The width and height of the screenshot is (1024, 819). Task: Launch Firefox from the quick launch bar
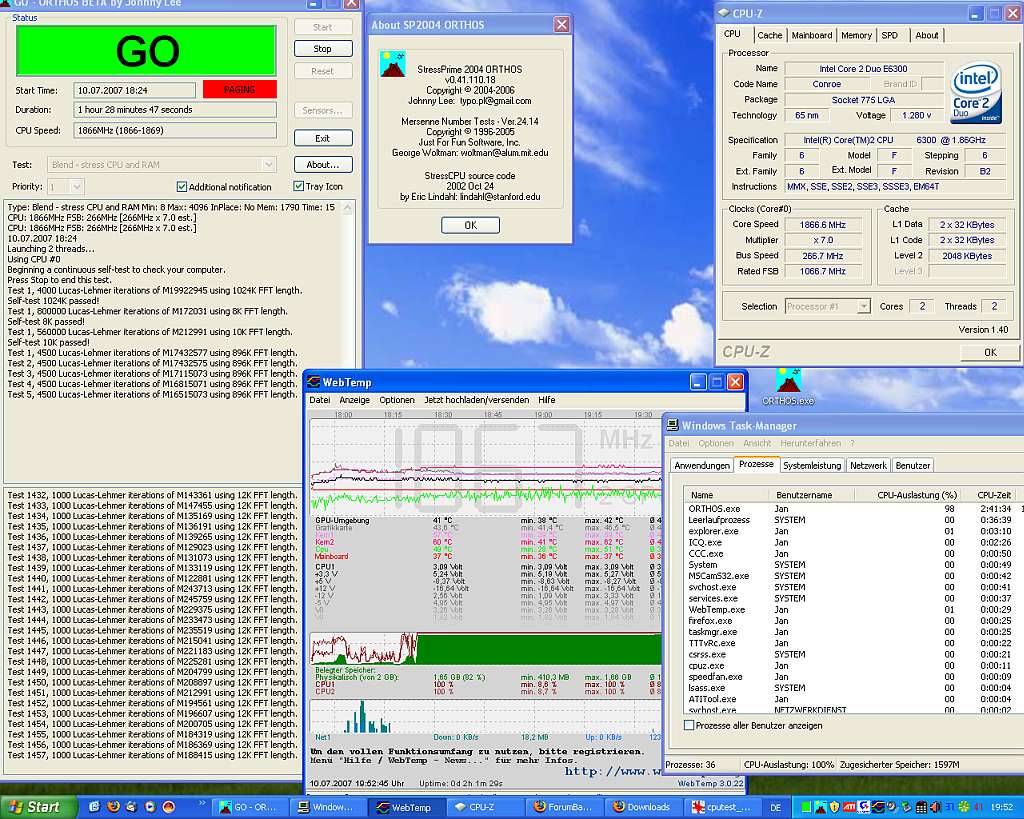[x=113, y=807]
